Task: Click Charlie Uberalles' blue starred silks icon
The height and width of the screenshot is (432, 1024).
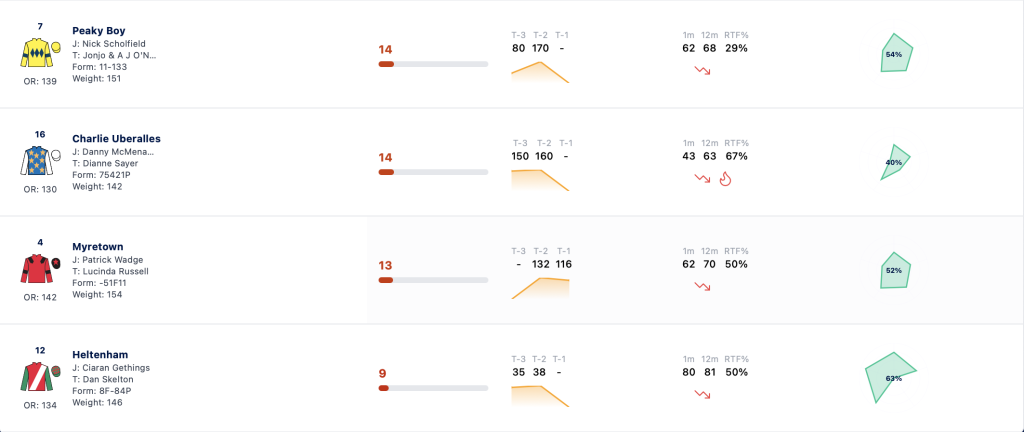Action: pyautogui.click(x=40, y=161)
